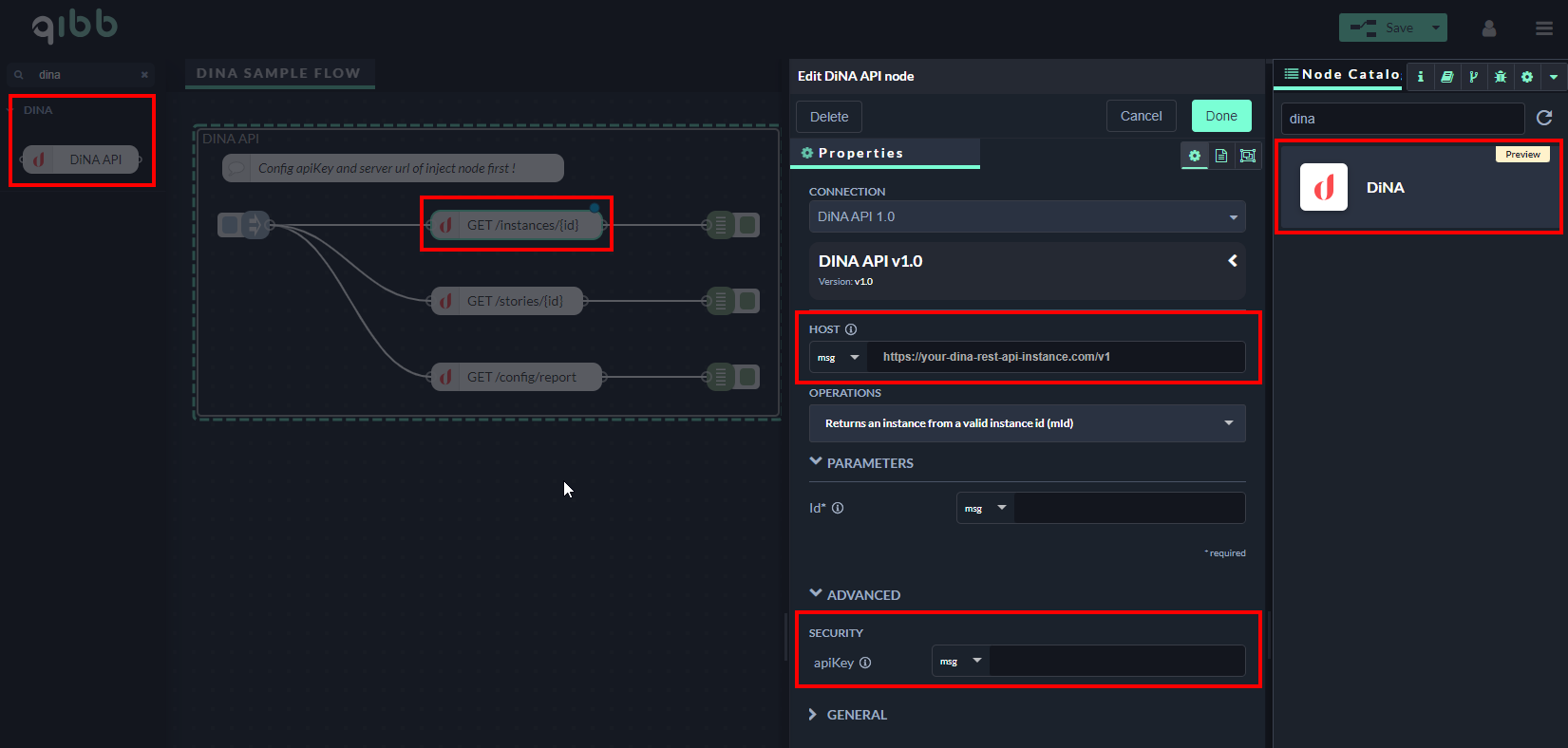1568x748 pixels.
Task: Select the comment node about apiKey config
Action: click(393, 168)
